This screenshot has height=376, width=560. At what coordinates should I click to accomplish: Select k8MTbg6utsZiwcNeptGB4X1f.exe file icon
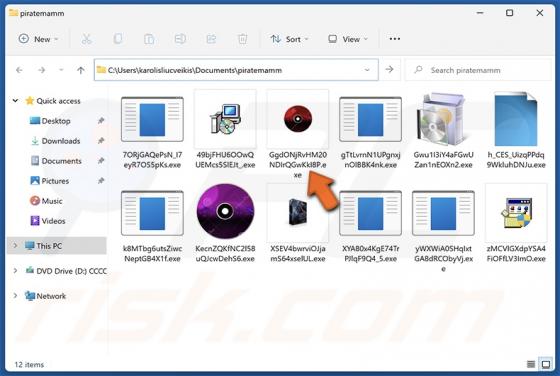pos(152,213)
